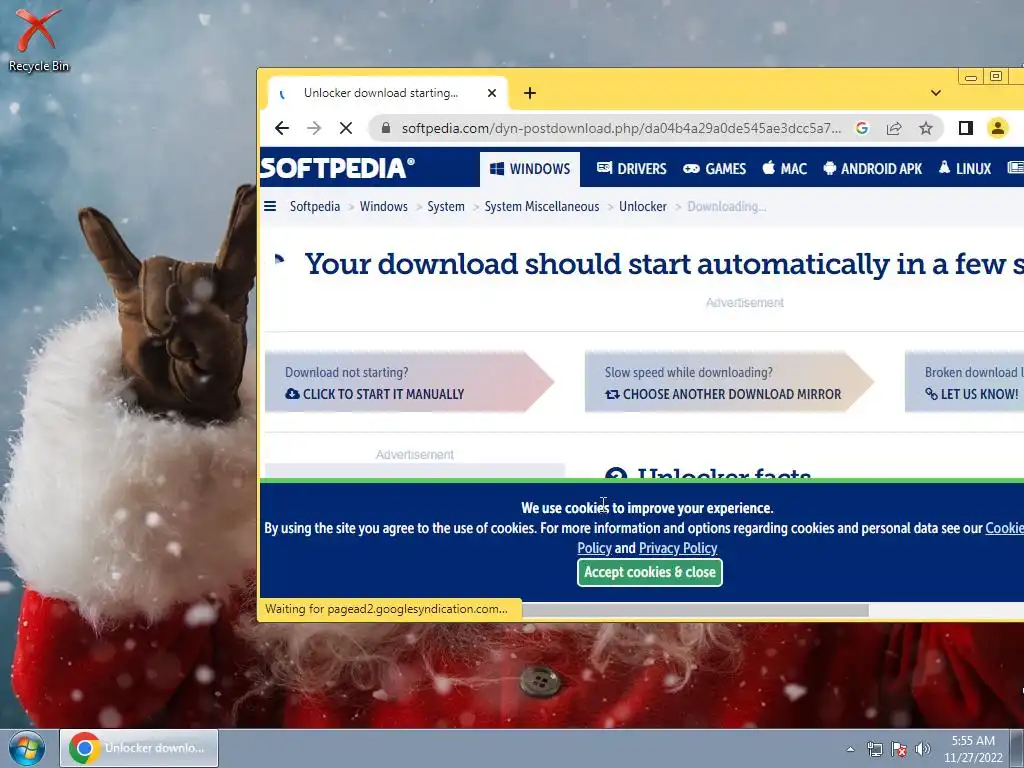
Task: Open the Chrome profile avatar
Action: [998, 128]
